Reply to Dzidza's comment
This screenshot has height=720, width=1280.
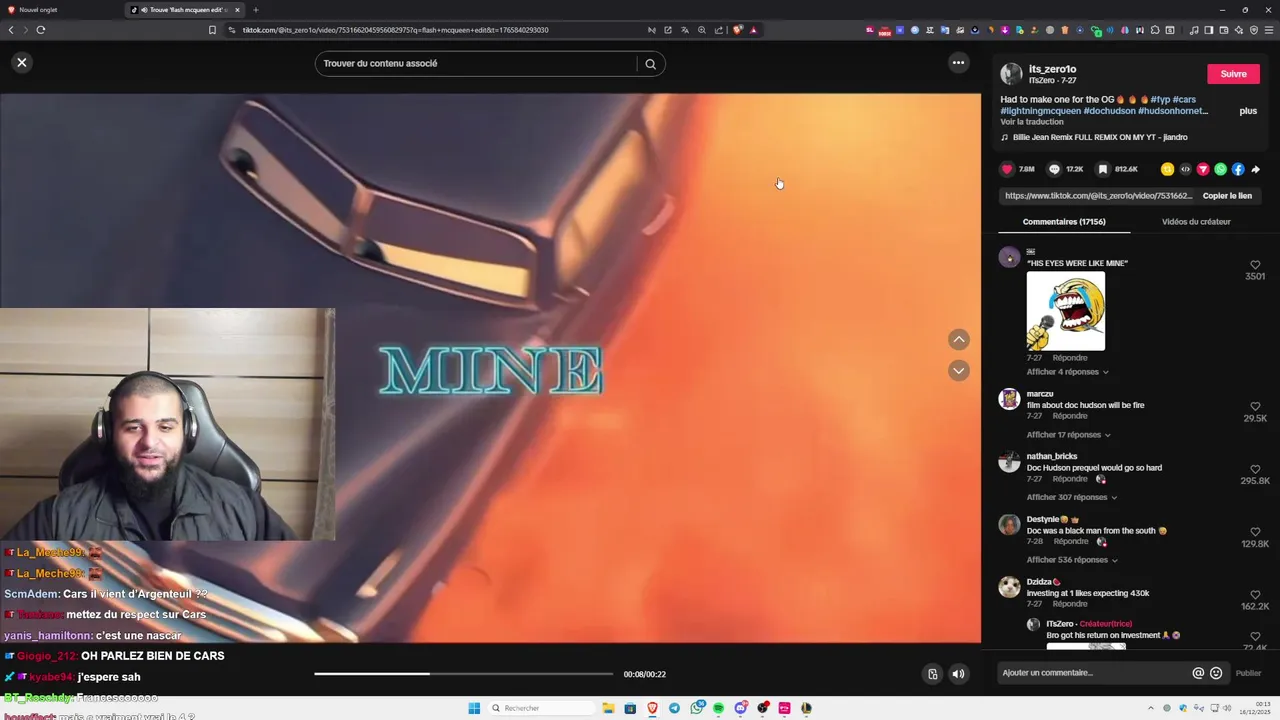point(1069,604)
